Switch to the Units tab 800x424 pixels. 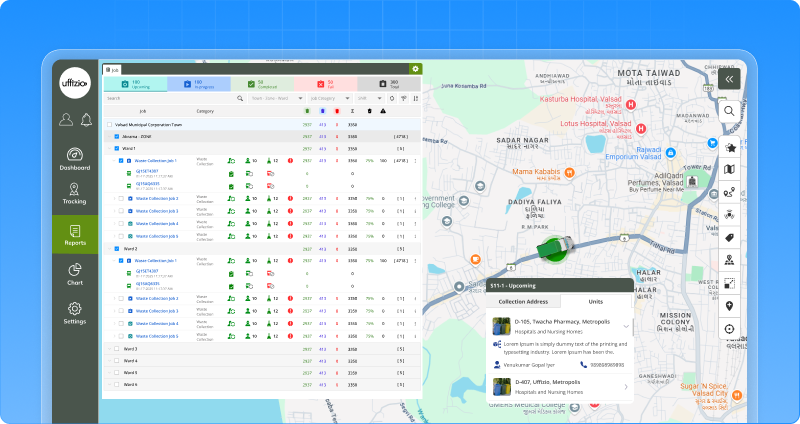point(595,301)
